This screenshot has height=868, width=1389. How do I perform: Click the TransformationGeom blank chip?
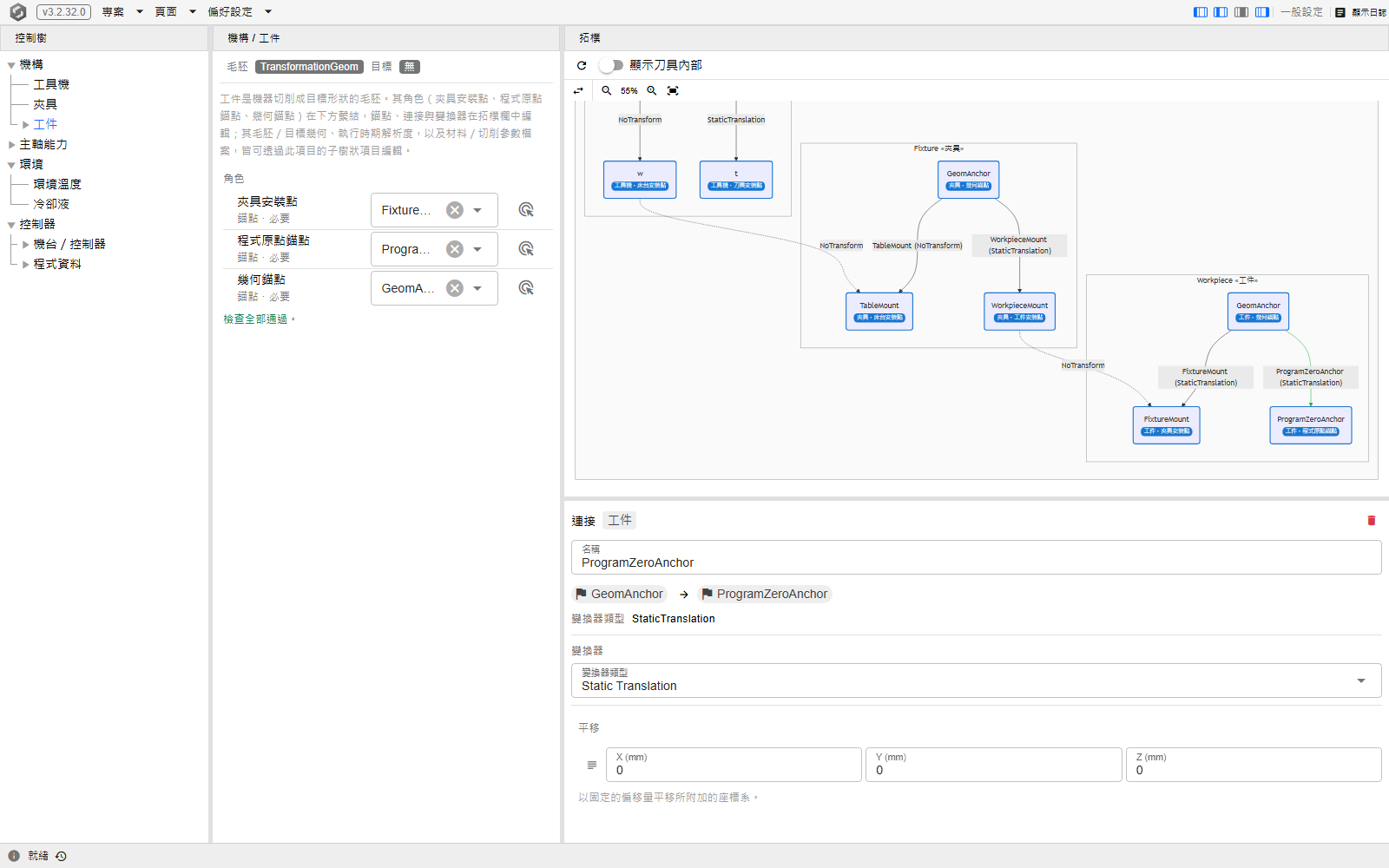click(x=309, y=67)
